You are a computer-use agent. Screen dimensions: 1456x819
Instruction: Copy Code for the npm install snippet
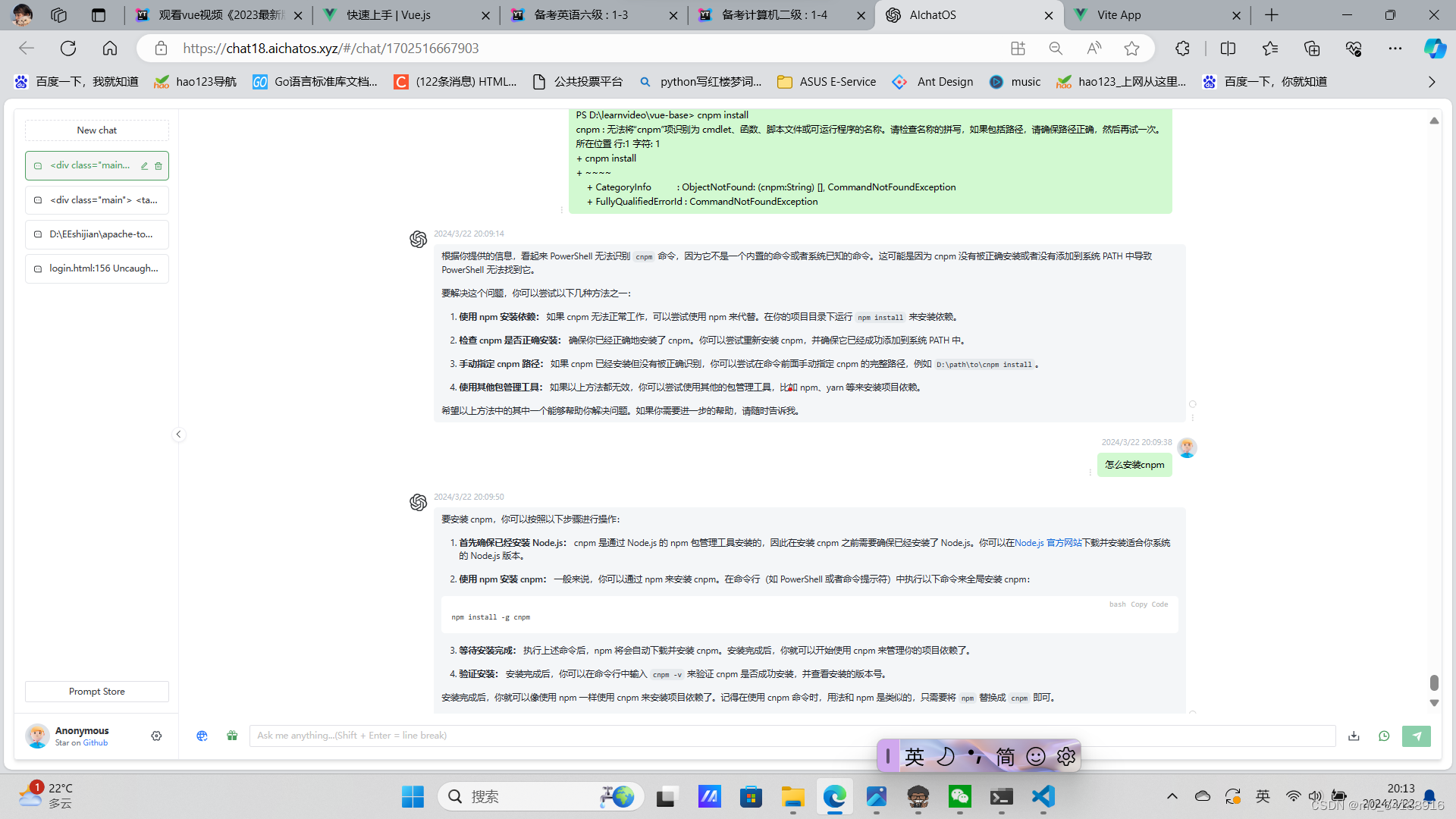point(1149,604)
